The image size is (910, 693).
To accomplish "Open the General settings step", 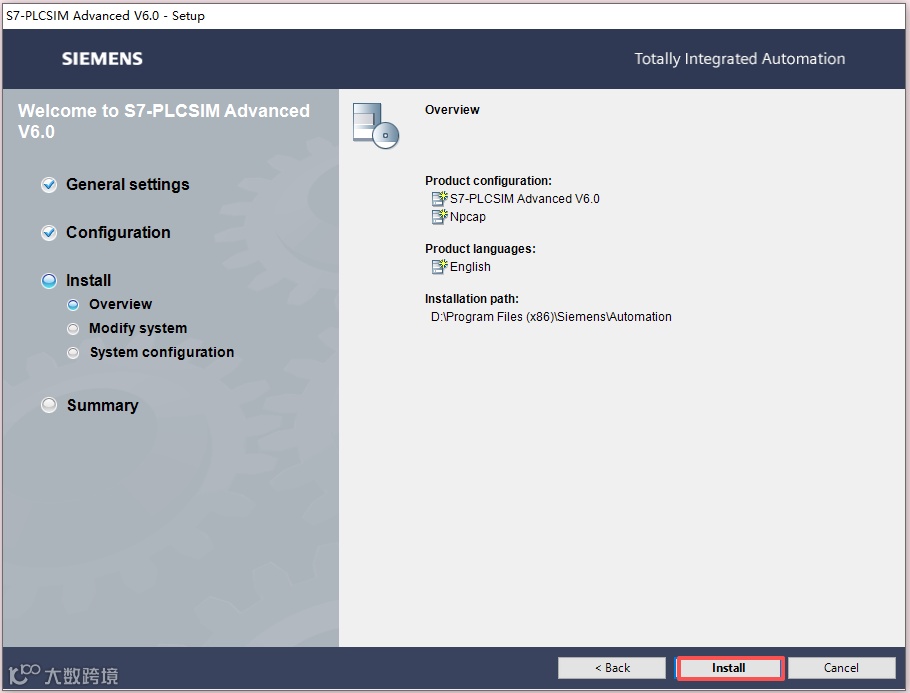I will point(128,185).
